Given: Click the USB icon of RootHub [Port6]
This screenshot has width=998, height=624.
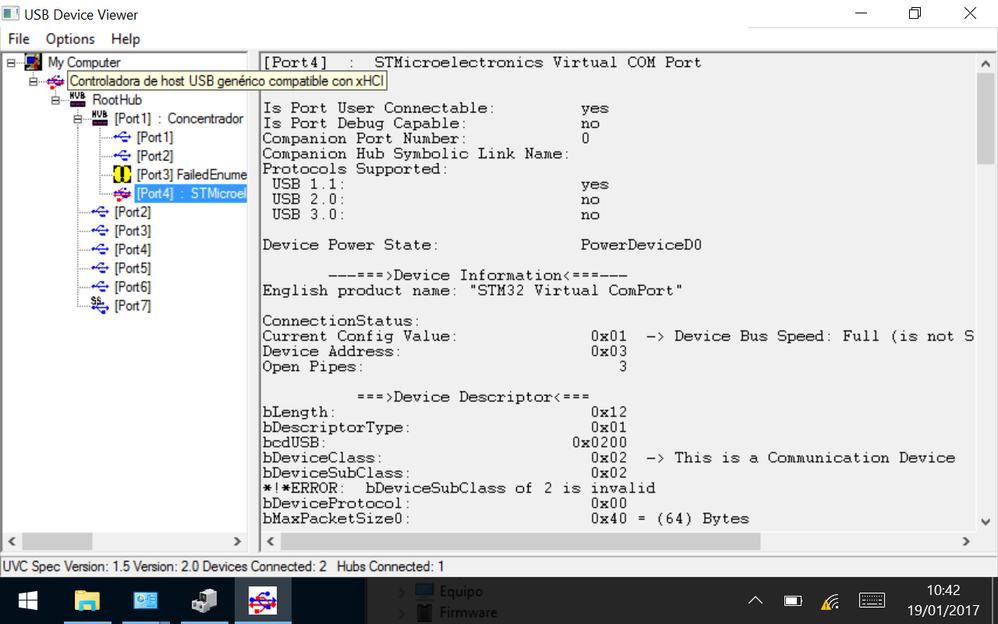Looking at the screenshot, I should click(100, 287).
